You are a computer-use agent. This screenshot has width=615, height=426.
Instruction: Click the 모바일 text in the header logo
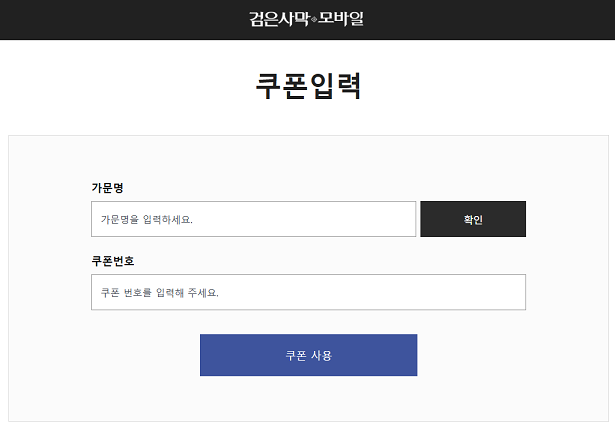[x=341, y=18]
